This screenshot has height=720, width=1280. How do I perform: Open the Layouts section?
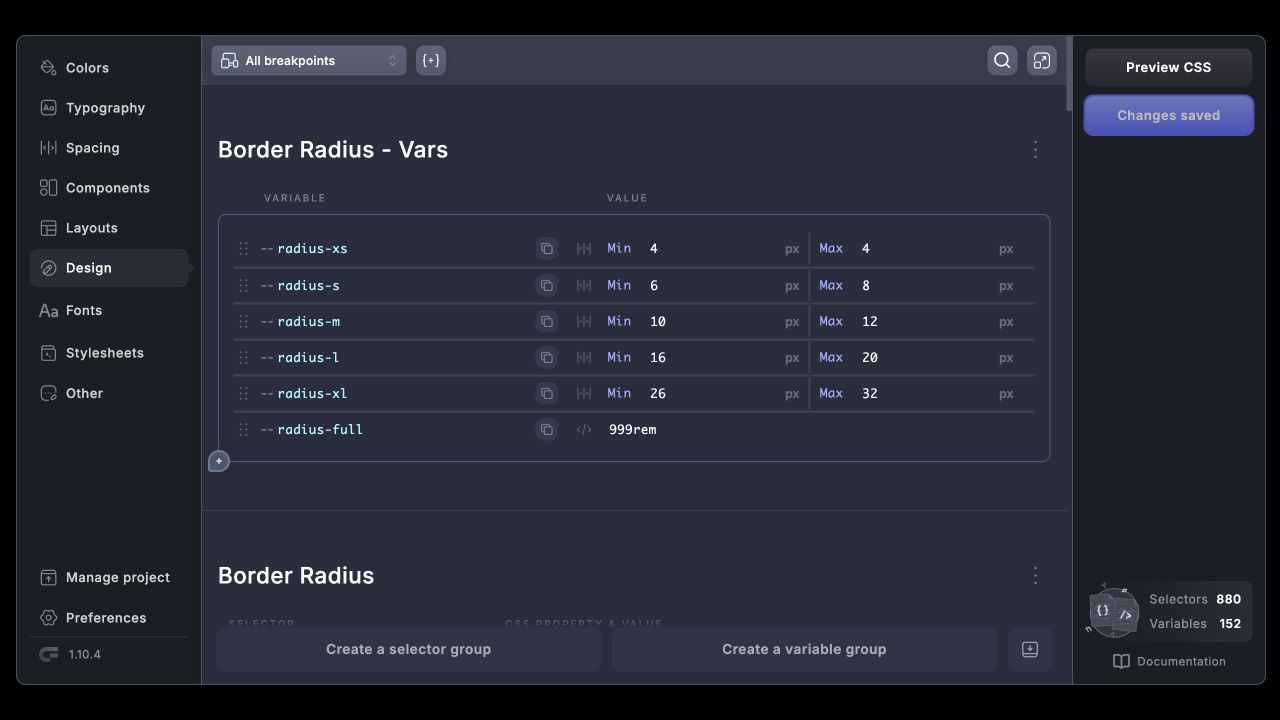point(109,228)
